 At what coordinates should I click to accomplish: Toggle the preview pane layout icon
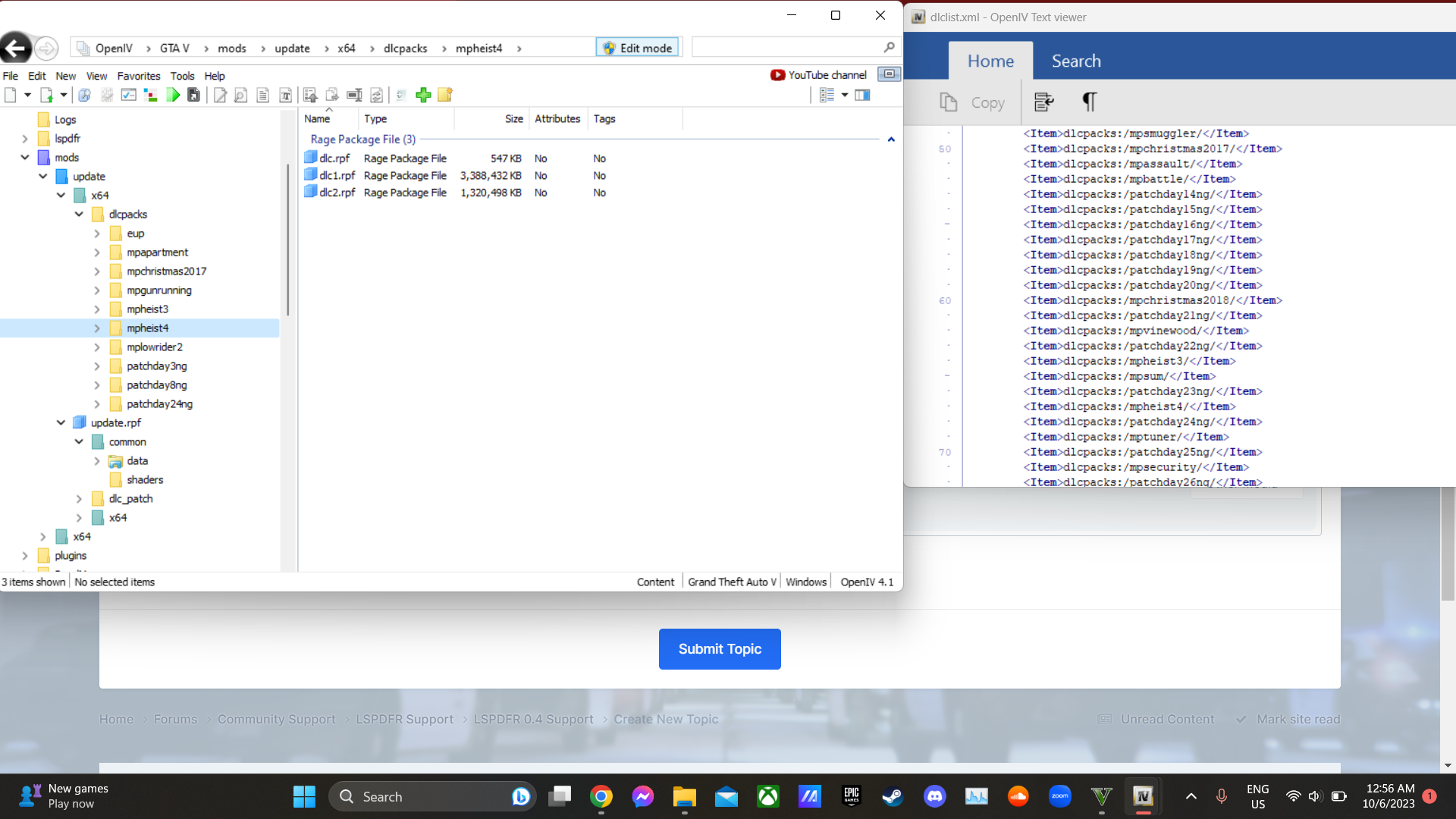tap(862, 95)
